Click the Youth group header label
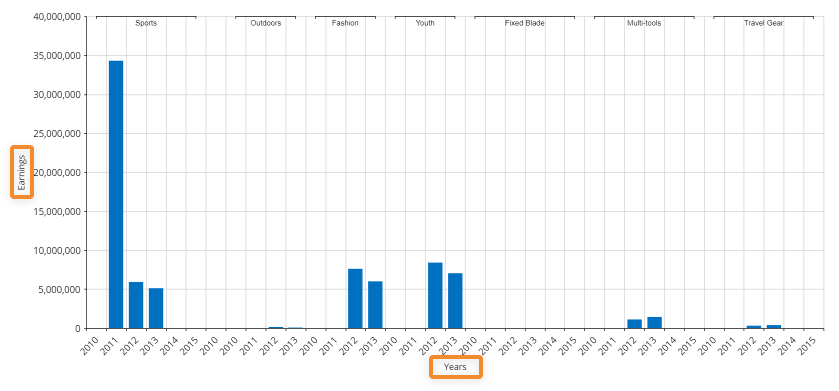This screenshot has width=839, height=391. (425, 23)
